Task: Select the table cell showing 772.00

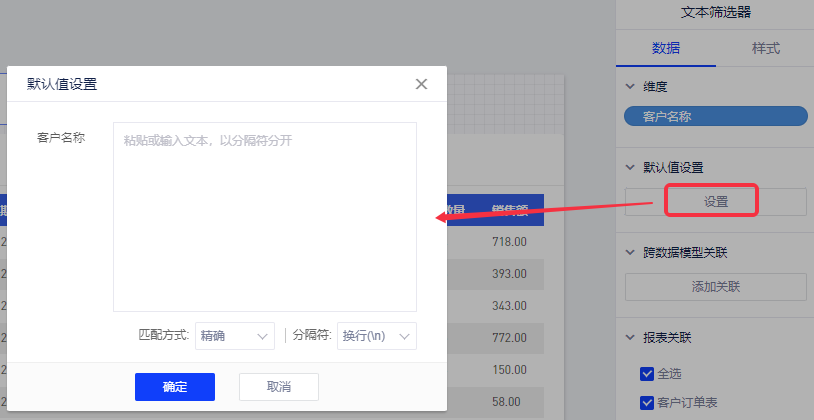Action: coord(508,338)
